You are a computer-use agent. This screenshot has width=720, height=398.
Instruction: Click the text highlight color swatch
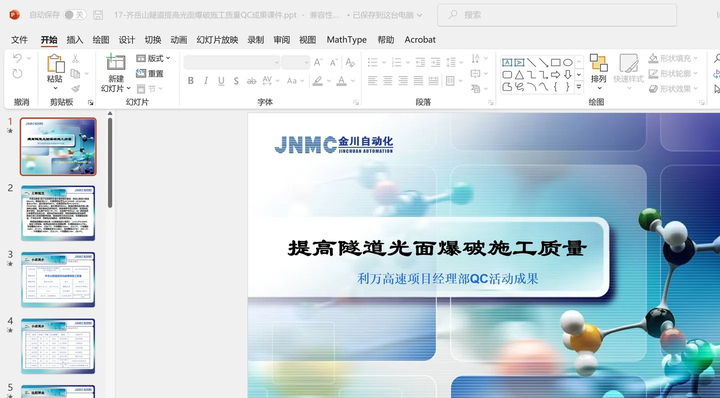pos(318,81)
